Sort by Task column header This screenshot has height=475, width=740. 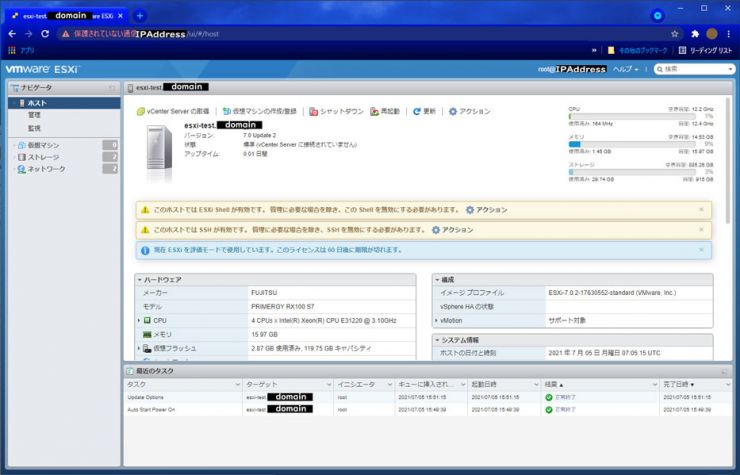point(183,384)
